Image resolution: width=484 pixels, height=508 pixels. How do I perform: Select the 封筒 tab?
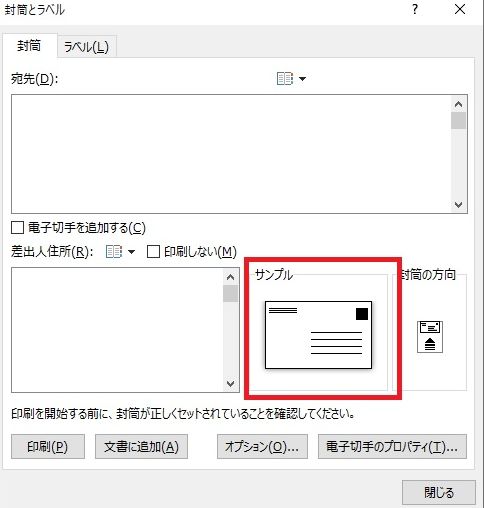29,46
